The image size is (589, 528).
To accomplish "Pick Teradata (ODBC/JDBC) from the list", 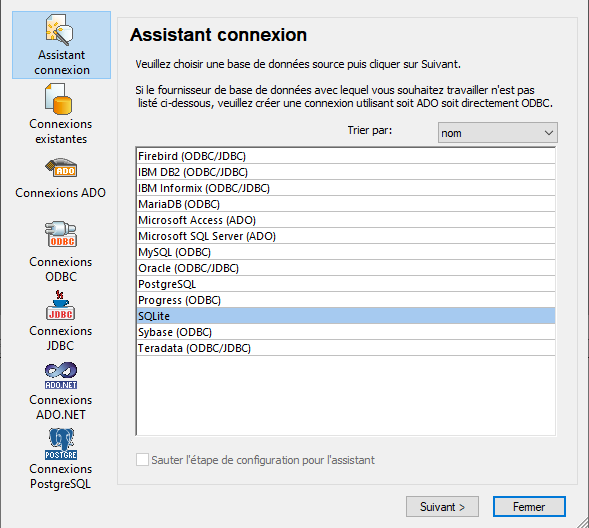I will point(346,348).
